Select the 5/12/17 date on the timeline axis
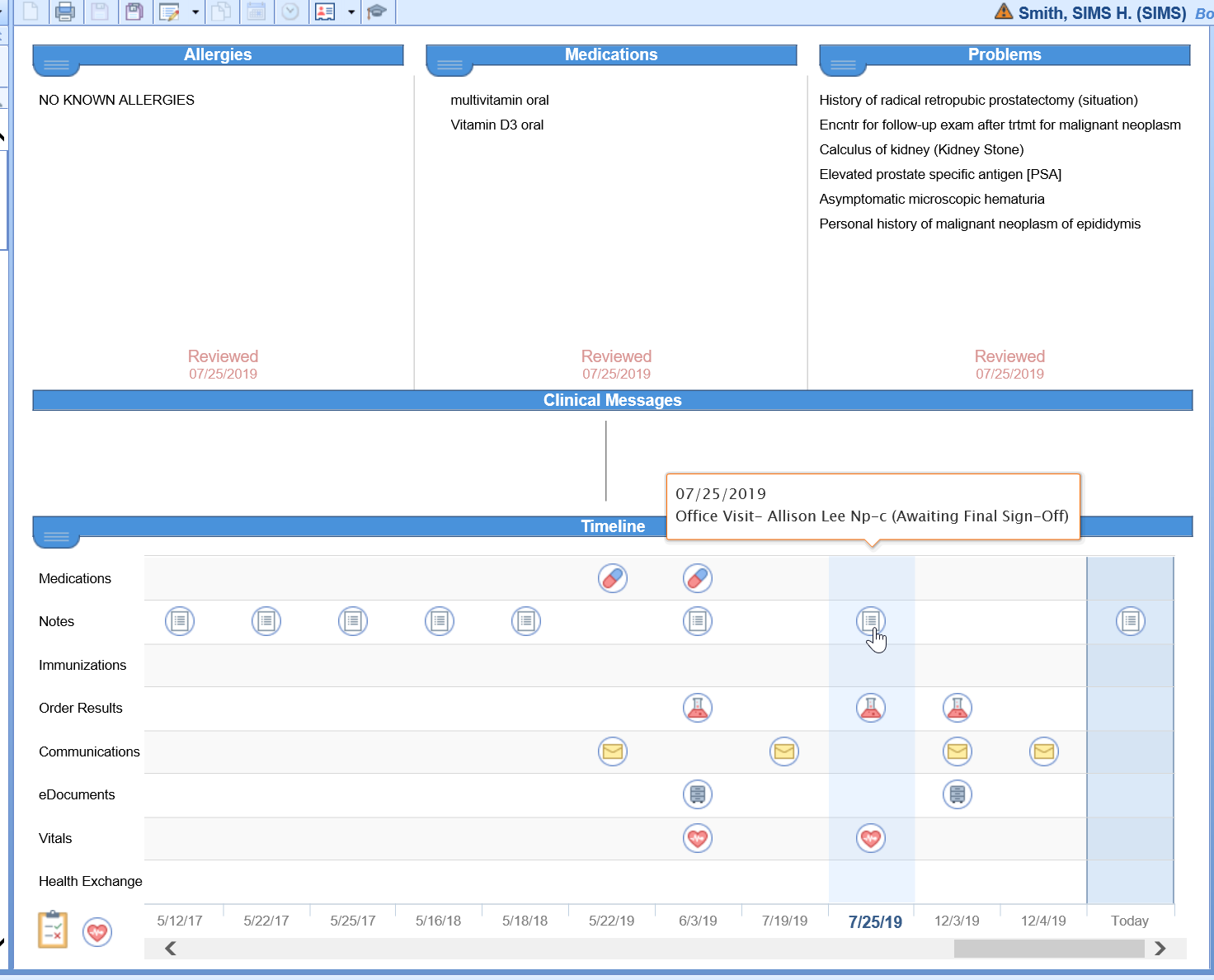Image resolution: width=1214 pixels, height=980 pixels. point(180,921)
